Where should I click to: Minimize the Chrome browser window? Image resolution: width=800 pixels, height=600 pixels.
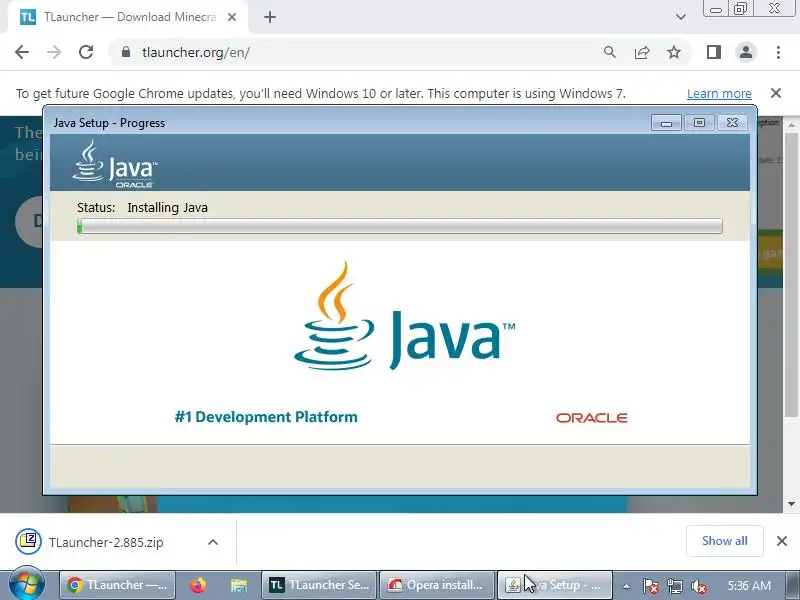715,9
